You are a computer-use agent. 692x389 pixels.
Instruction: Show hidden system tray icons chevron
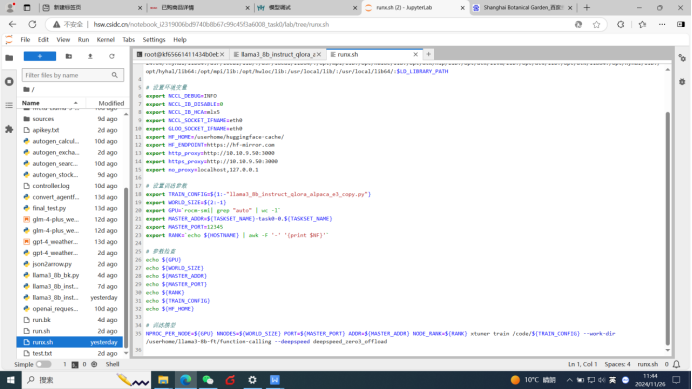click(x=569, y=380)
